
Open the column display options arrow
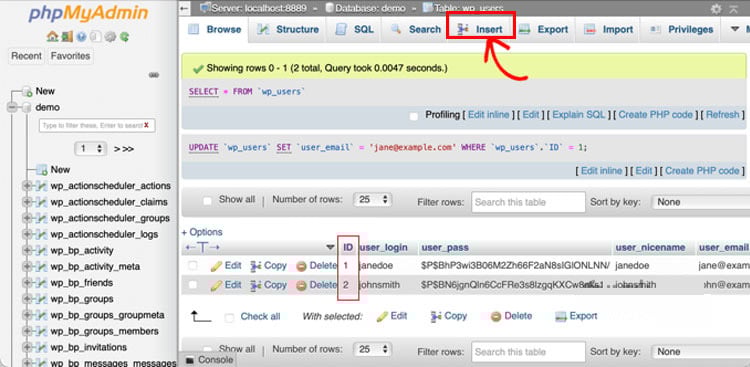(330, 247)
